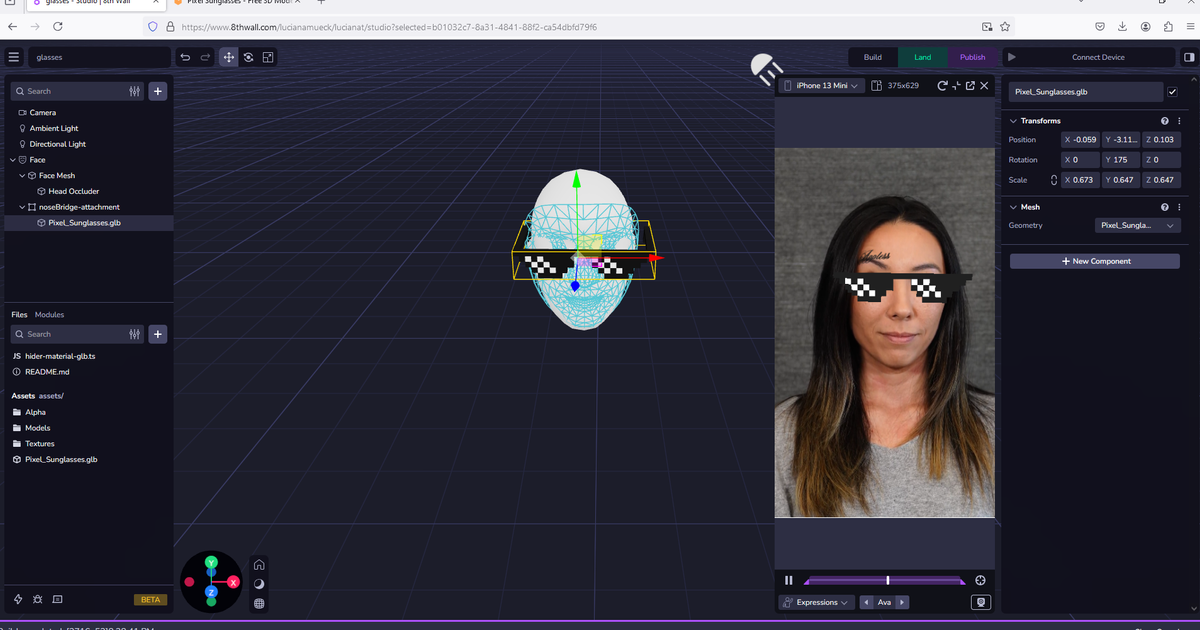Open the debug bug icon at bottom left
This screenshot has width=1200, height=630.
click(x=37, y=599)
